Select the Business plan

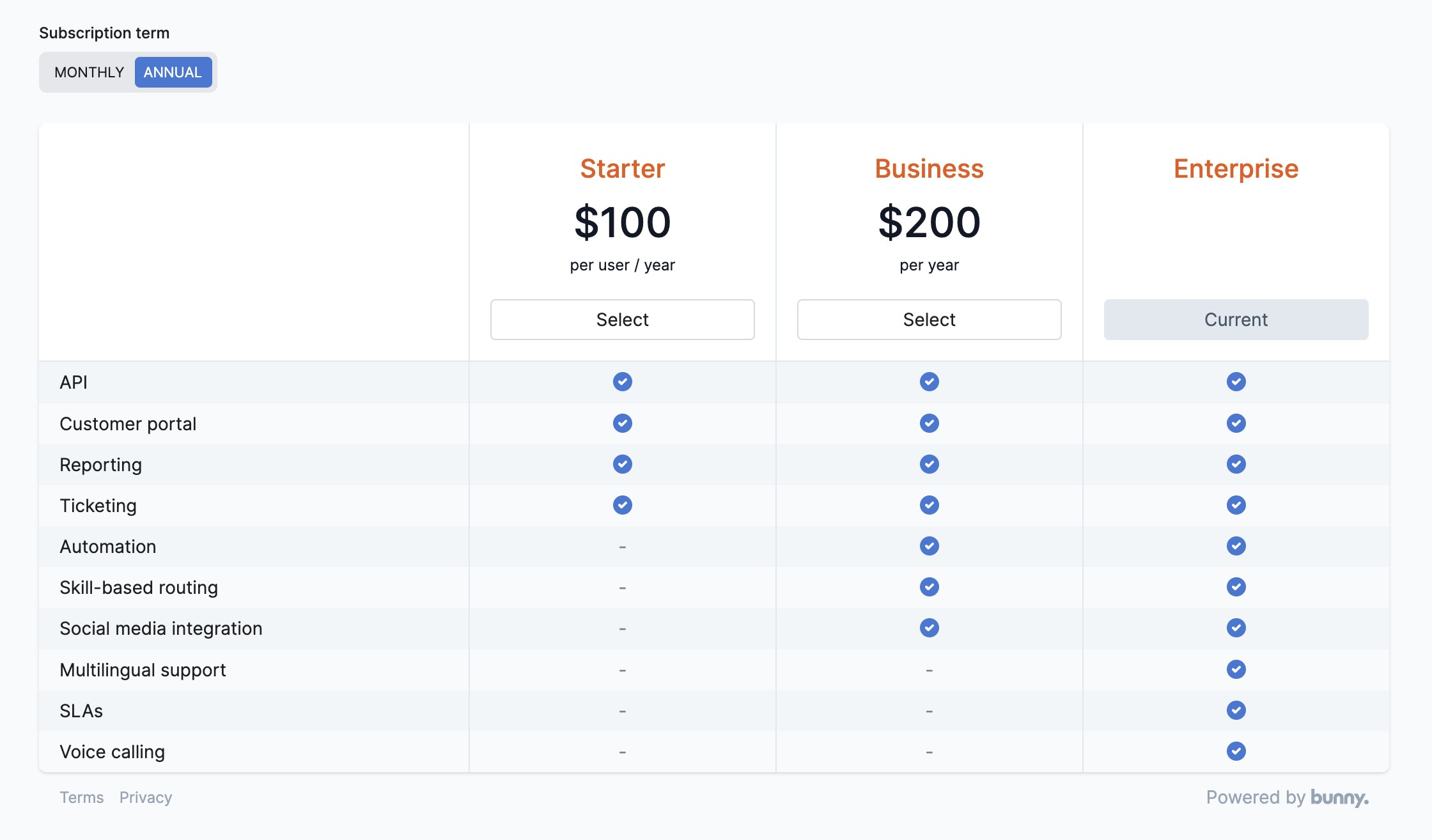[929, 320]
